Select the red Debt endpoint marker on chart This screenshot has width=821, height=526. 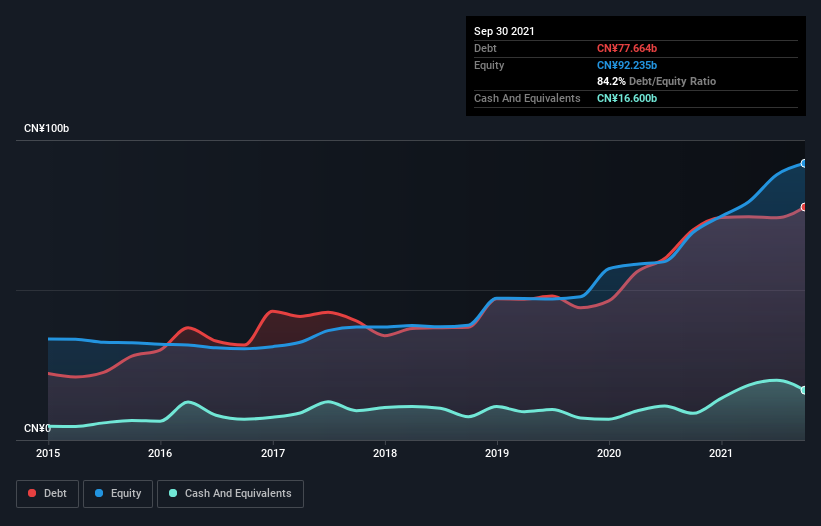pos(804,207)
